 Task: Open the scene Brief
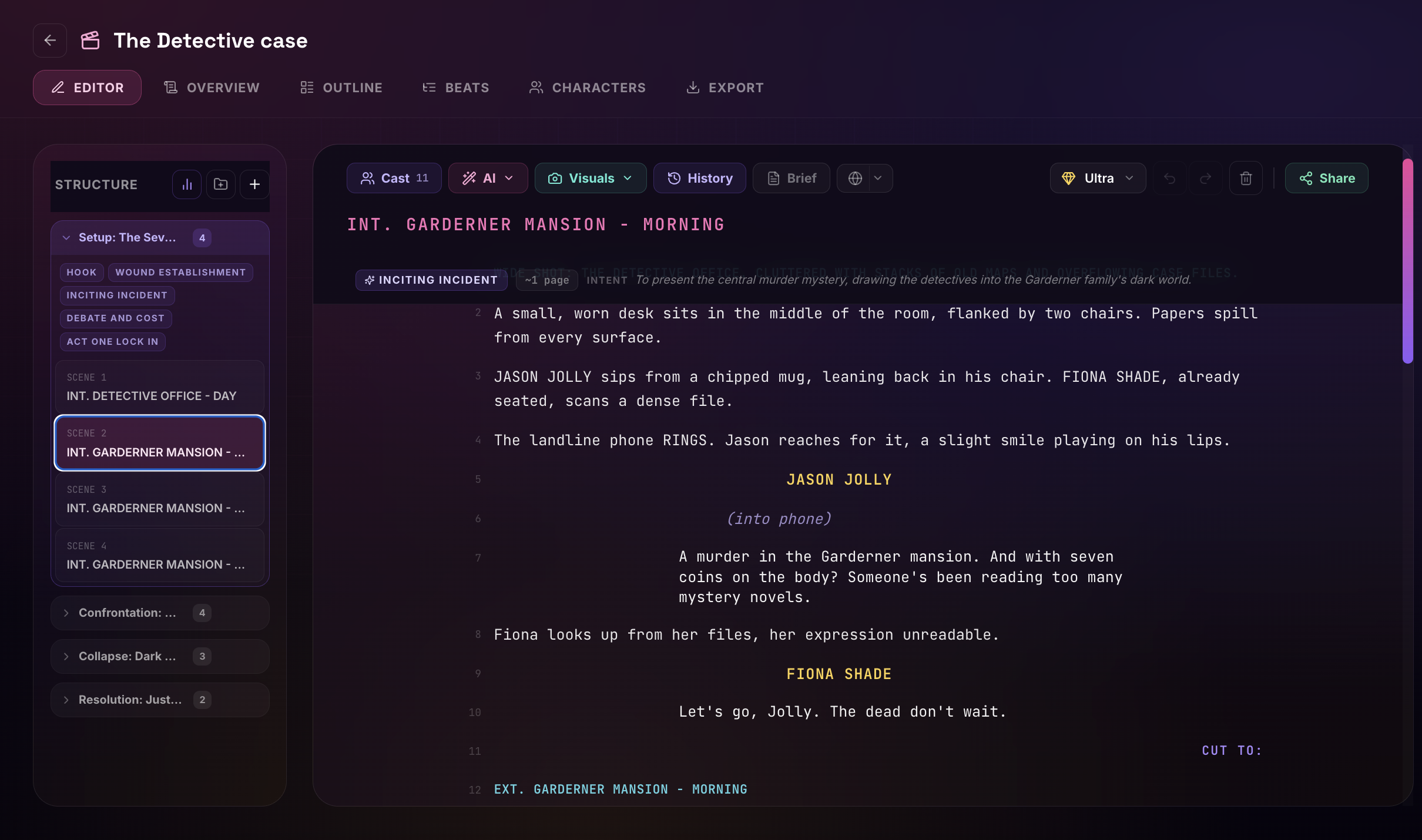[792, 178]
